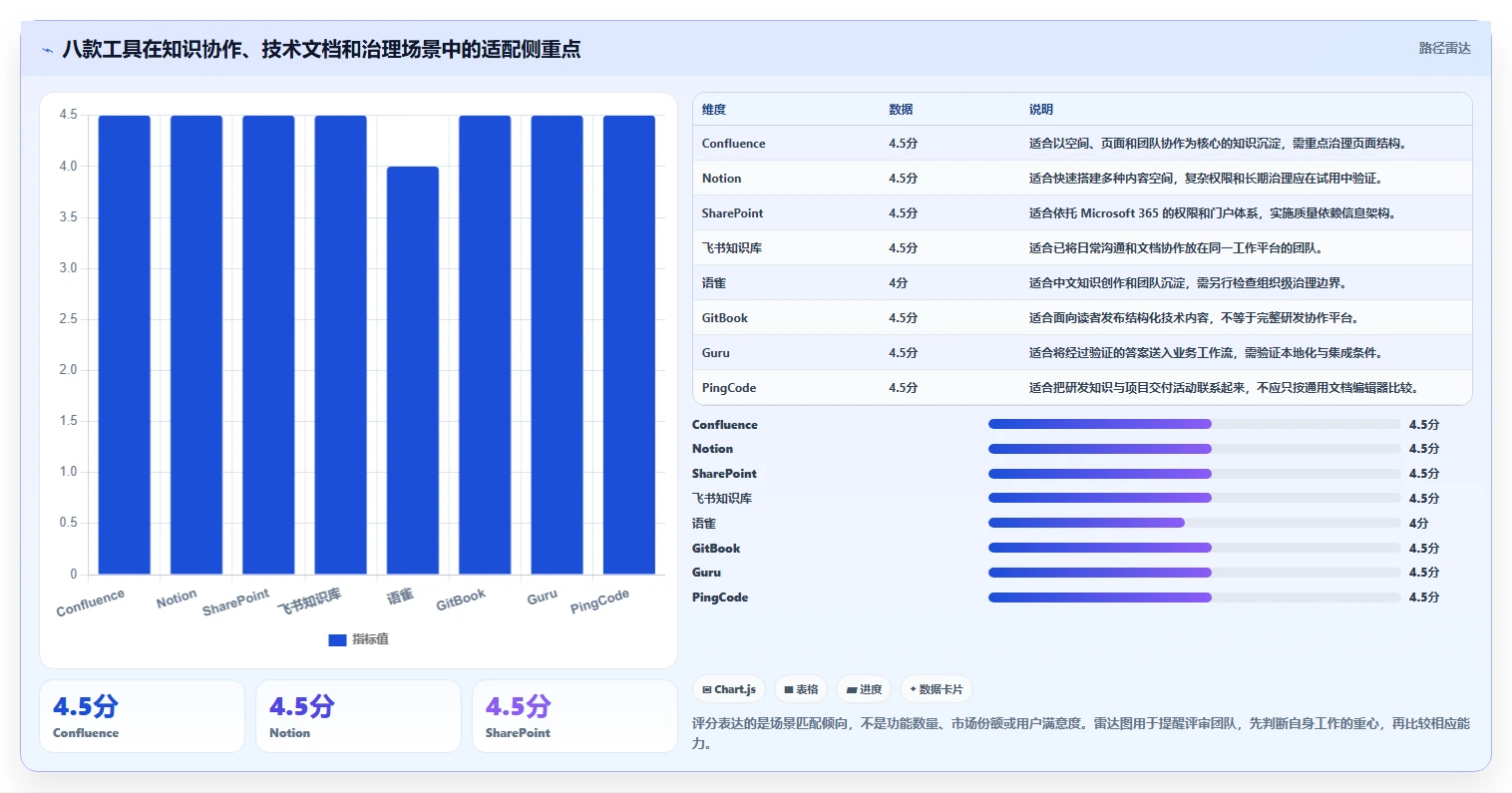The height and width of the screenshot is (793, 1512).
Task: Select the 进度 chip
Action: 864,689
